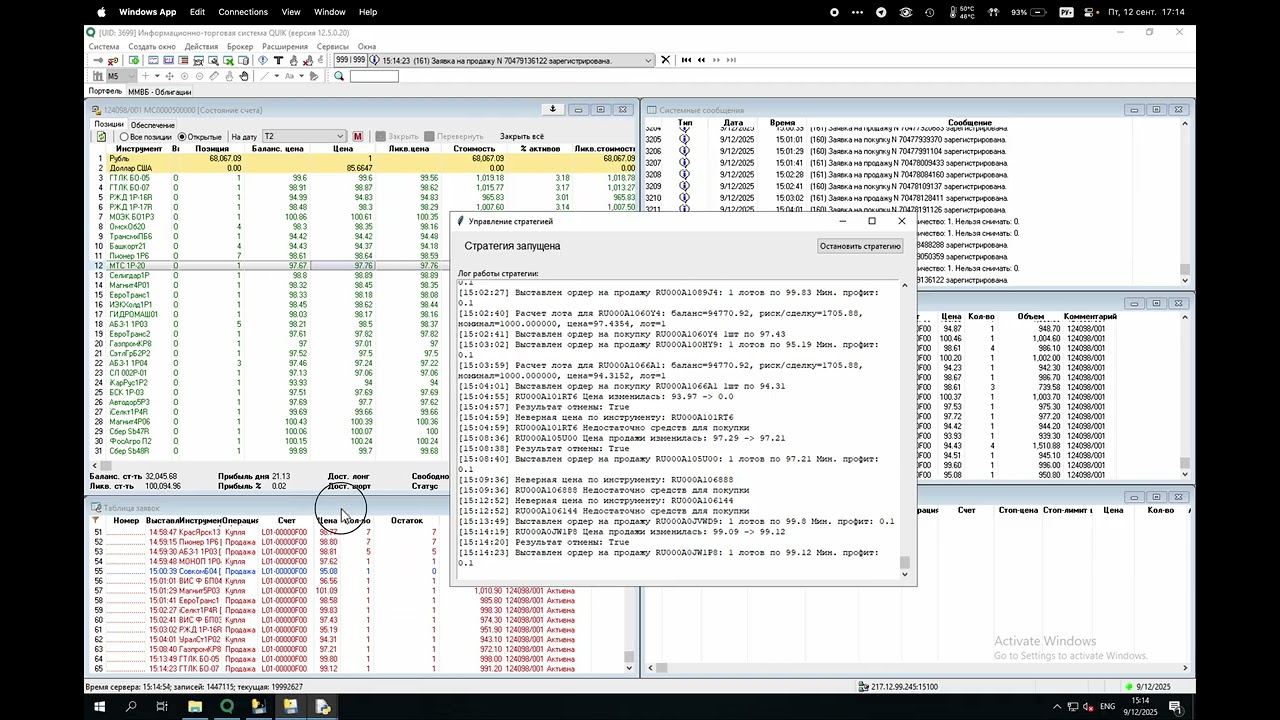Open Task View in the Windows taskbar
This screenshot has width=1280, height=720.
pyautogui.click(x=162, y=706)
